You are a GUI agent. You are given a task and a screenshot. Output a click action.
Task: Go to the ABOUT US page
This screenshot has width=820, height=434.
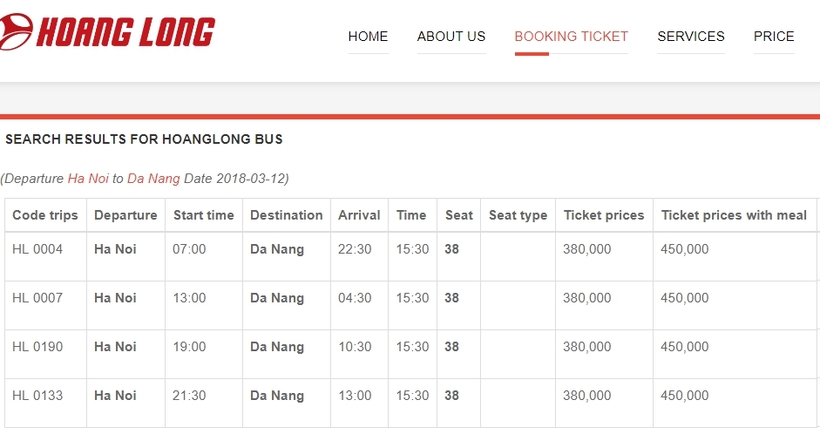451,36
